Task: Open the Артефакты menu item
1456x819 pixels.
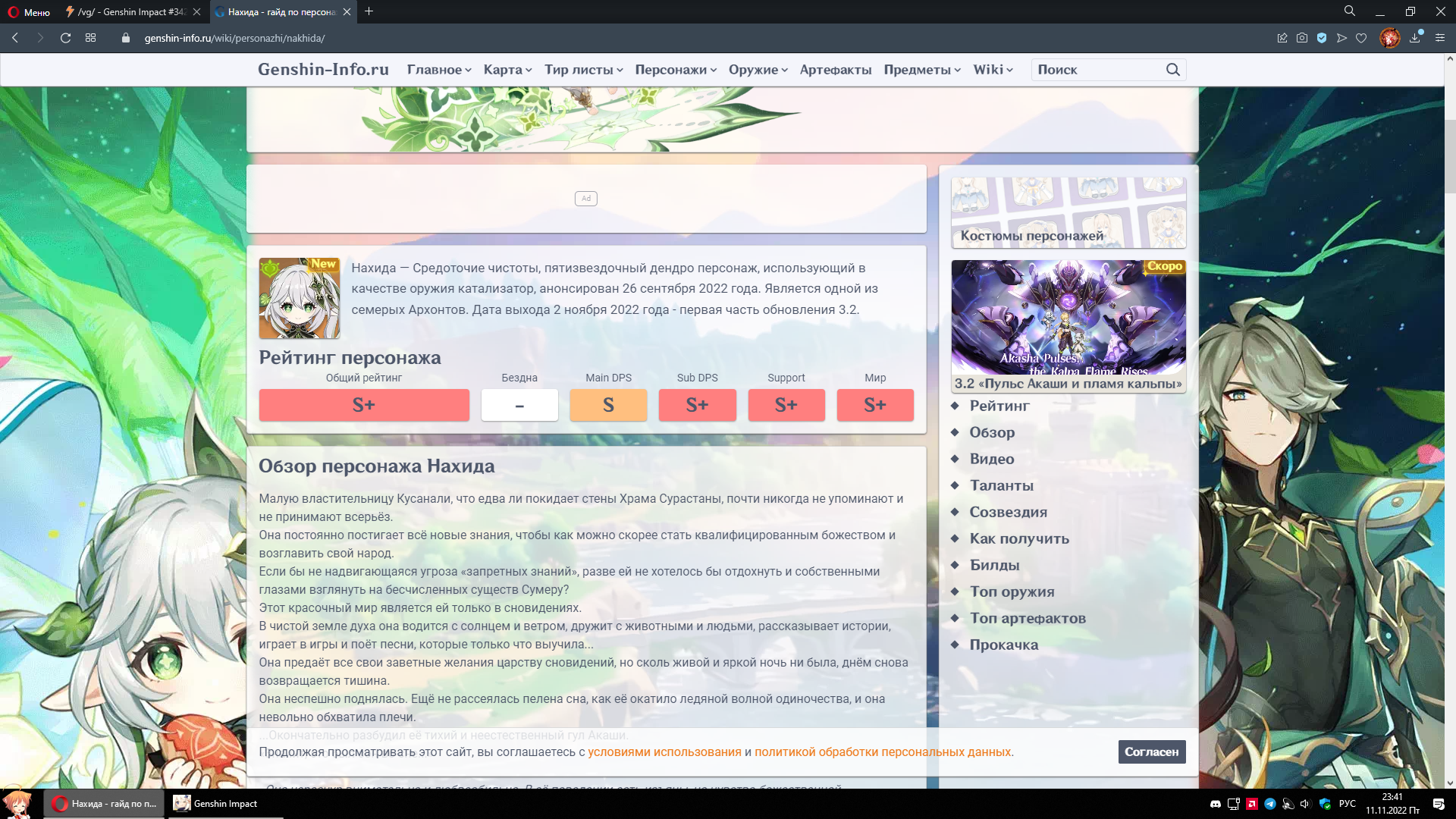Action: tap(835, 70)
